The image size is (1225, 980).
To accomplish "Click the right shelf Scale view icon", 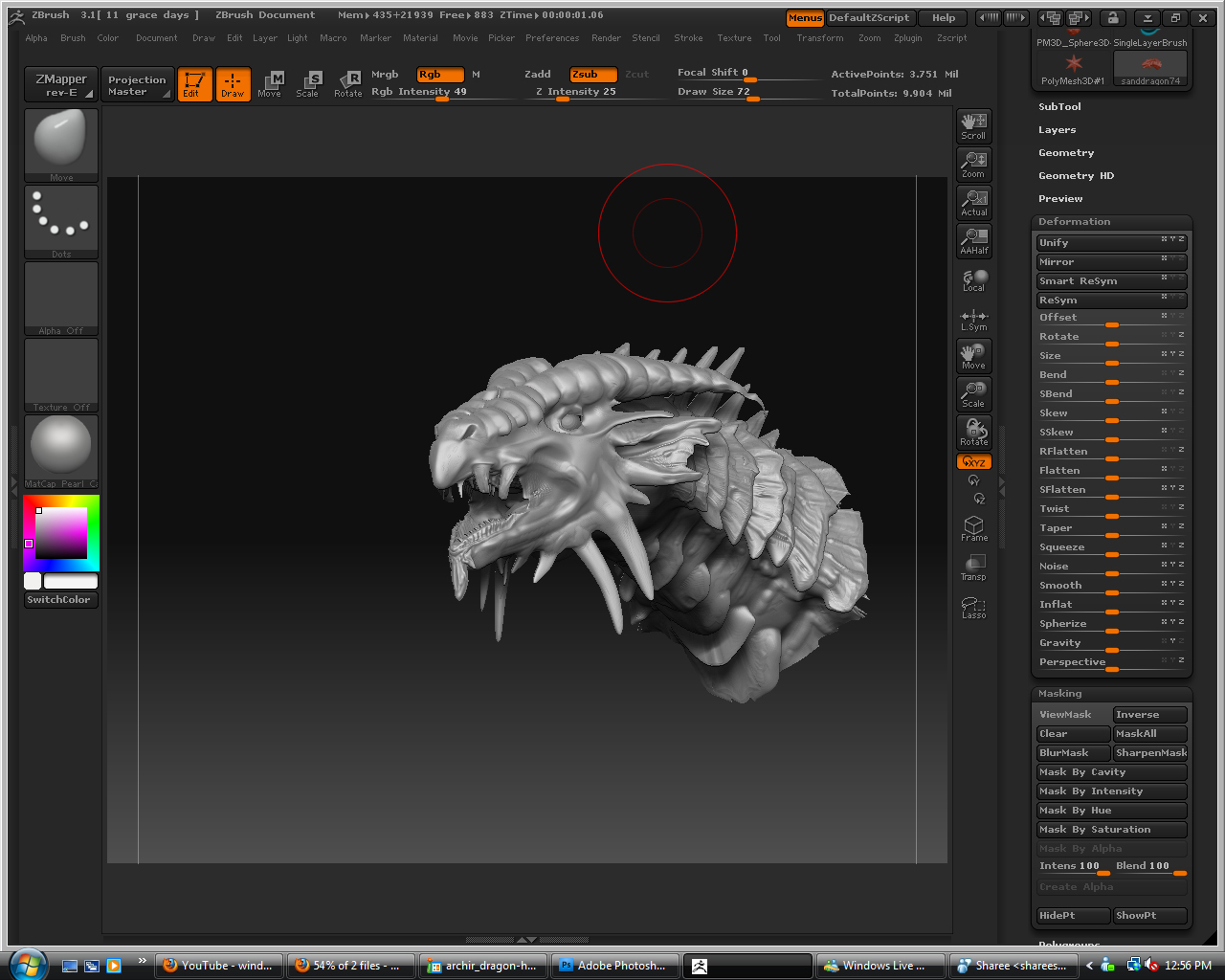I will pos(973,394).
